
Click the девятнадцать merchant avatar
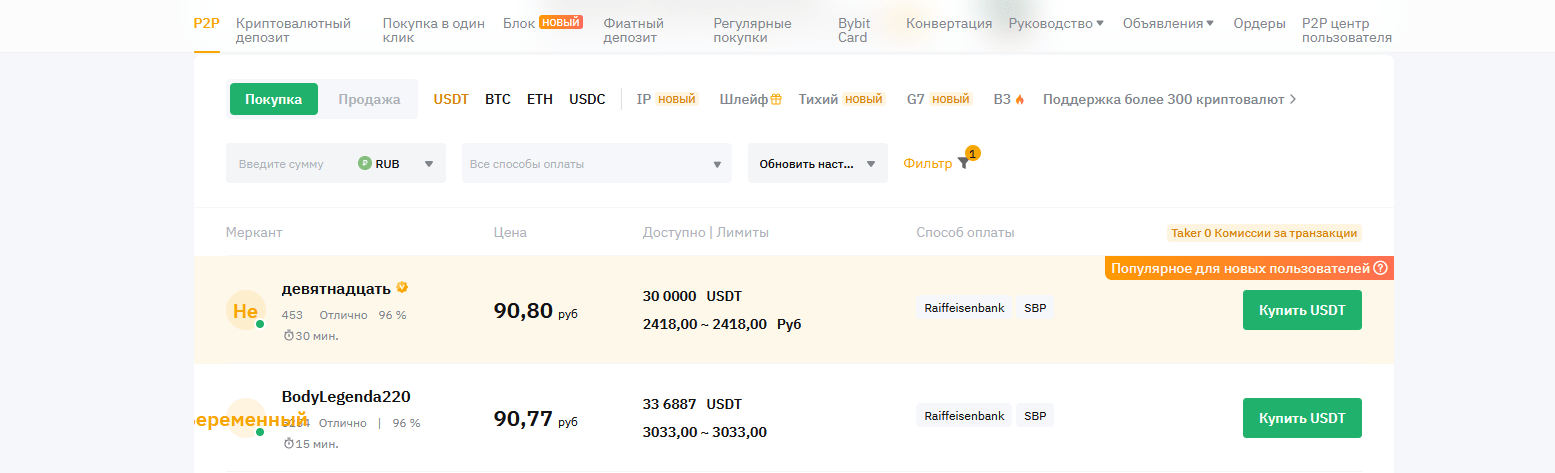click(x=245, y=311)
